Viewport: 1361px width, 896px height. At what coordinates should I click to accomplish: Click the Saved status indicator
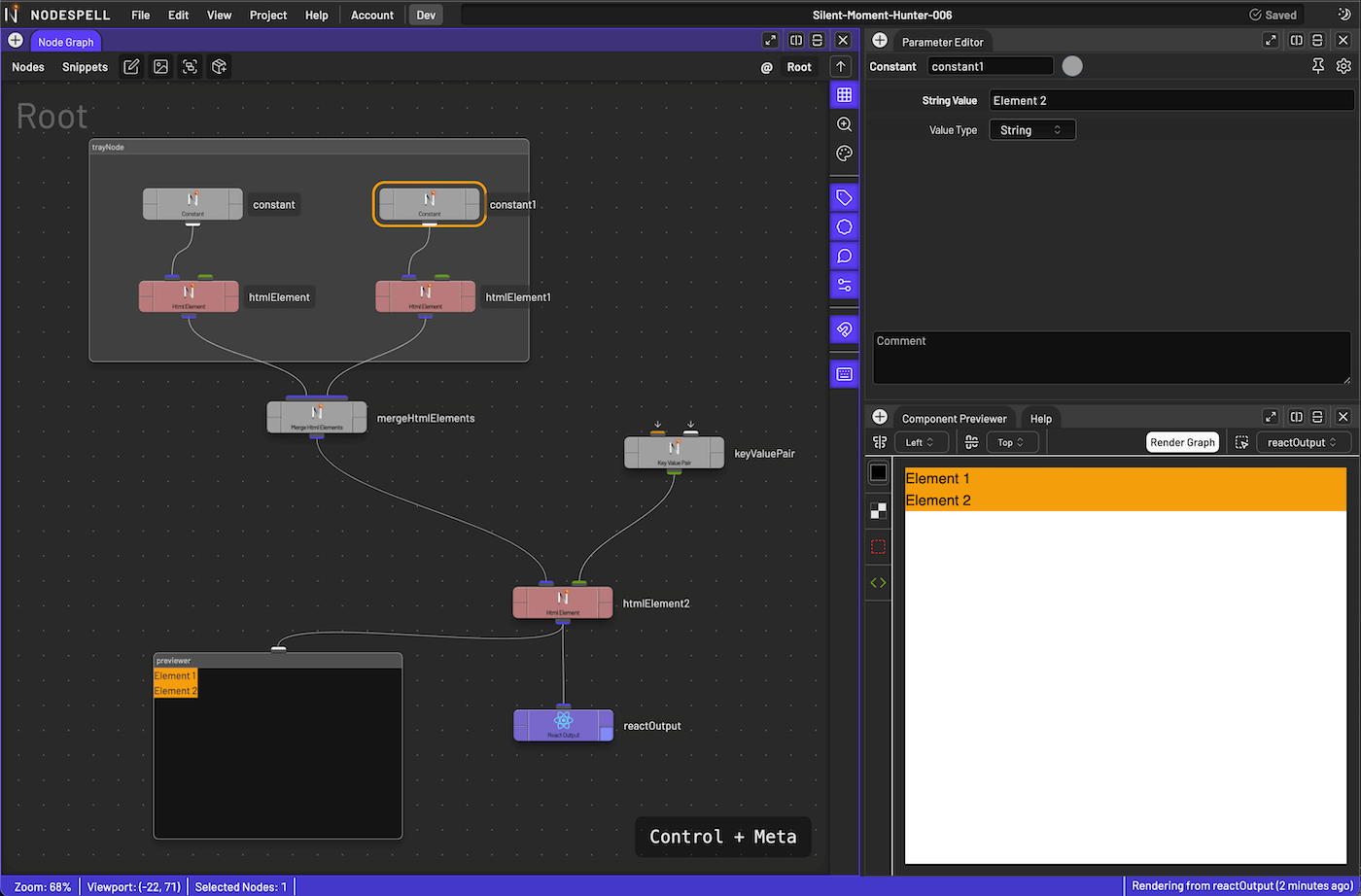pyautogui.click(x=1274, y=15)
